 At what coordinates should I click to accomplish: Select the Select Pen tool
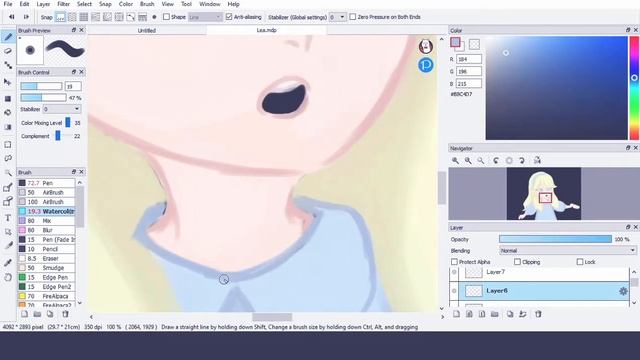pos(8,187)
